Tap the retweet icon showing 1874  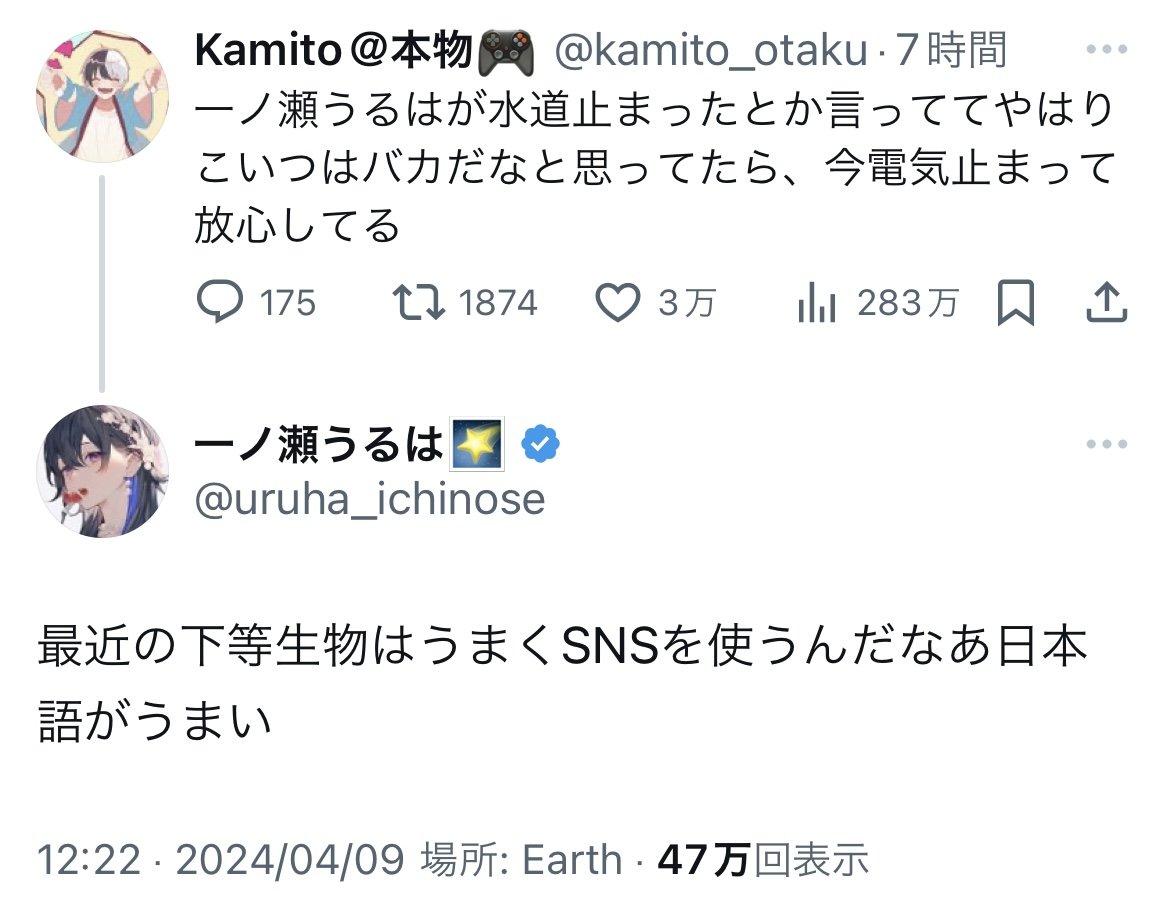pos(420,303)
